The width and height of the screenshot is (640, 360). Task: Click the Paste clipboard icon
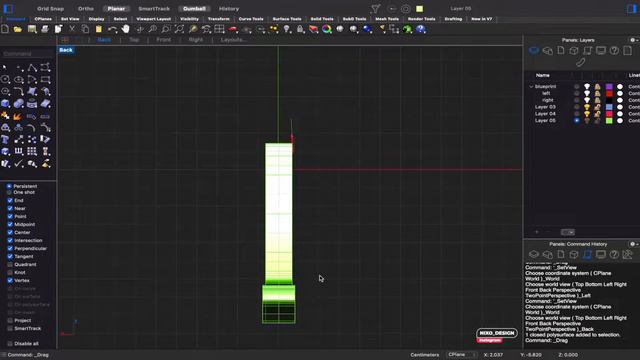point(98,29)
